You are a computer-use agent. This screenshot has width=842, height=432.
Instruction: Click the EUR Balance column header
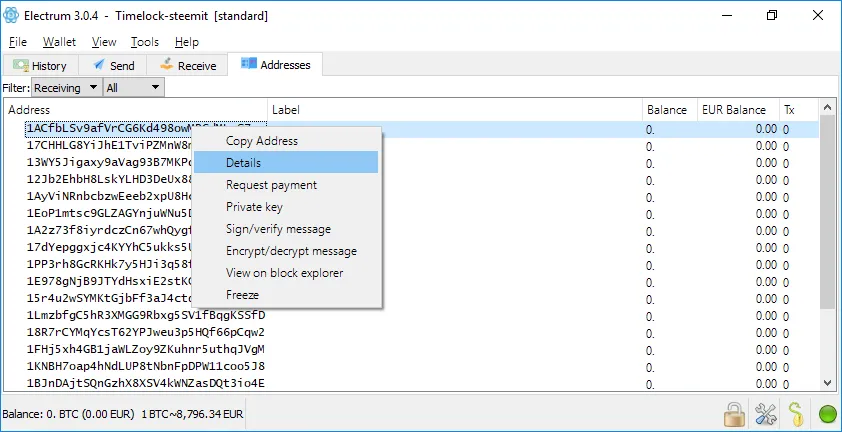(x=738, y=110)
